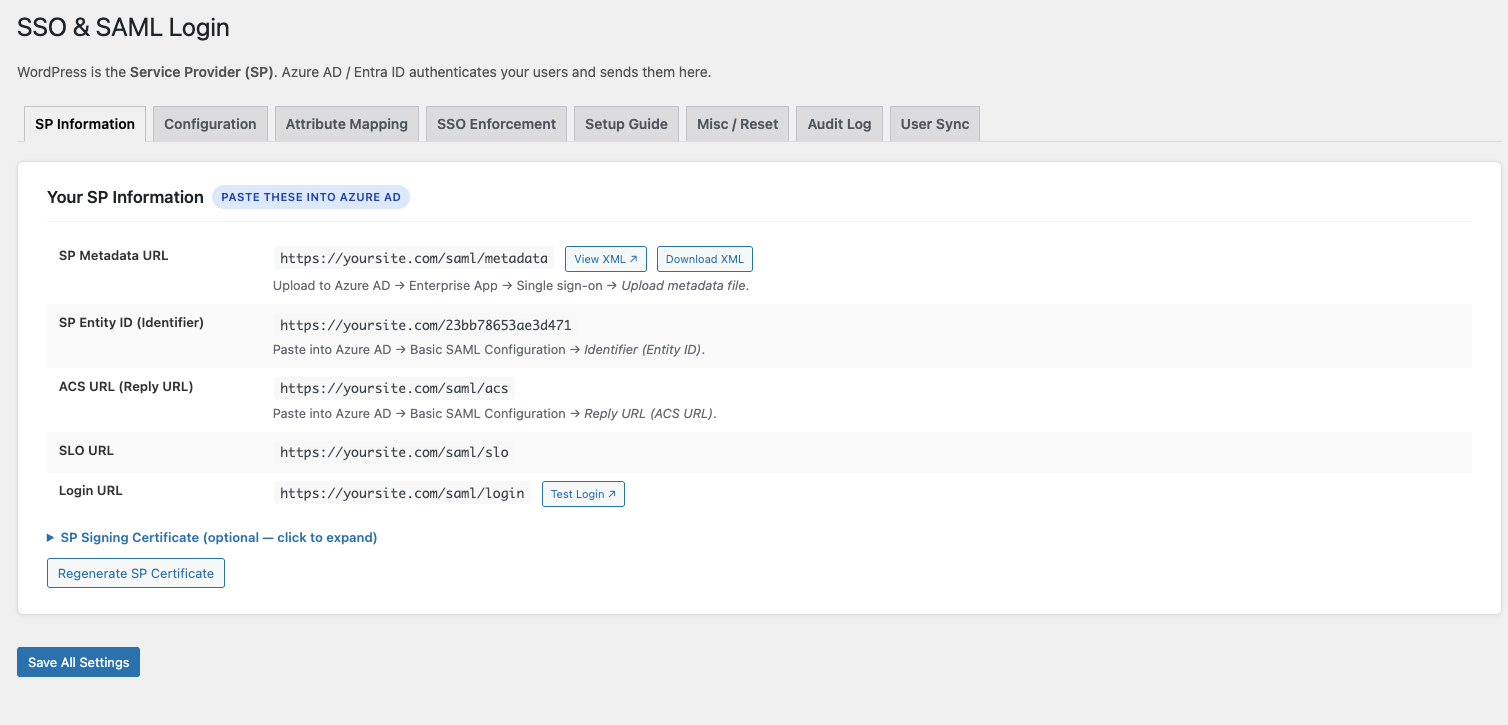Select the SP Entity ID URL value
The height and width of the screenshot is (725, 1508).
tap(426, 325)
